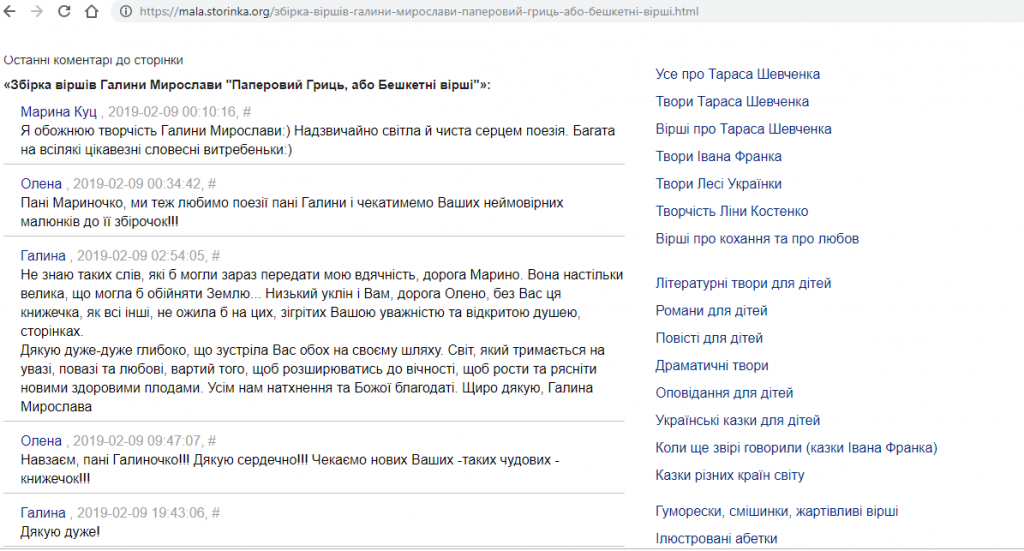Click timestamp 2019-02-09 19:43:06
Image resolution: width=1024 pixels, height=551 pixels.
tap(141, 512)
